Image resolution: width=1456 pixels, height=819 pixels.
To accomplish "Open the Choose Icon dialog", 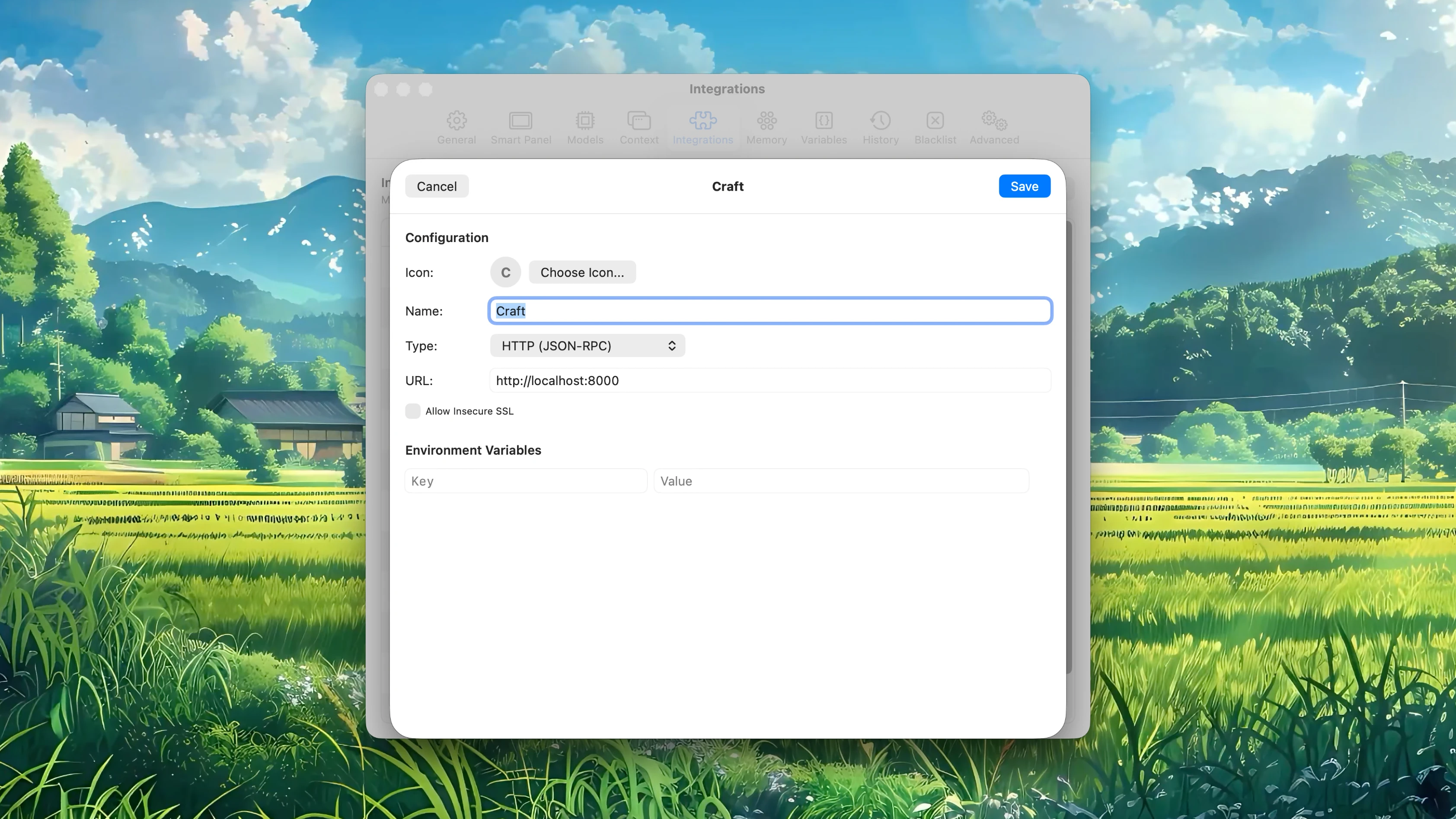I will click(x=581, y=272).
